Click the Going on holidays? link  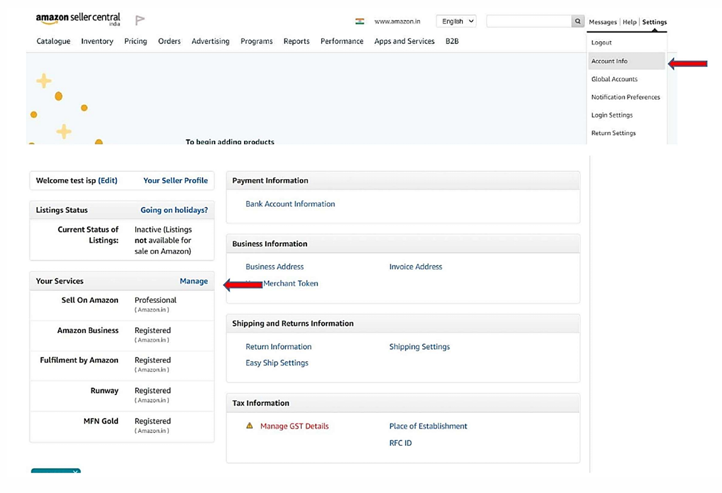point(174,211)
